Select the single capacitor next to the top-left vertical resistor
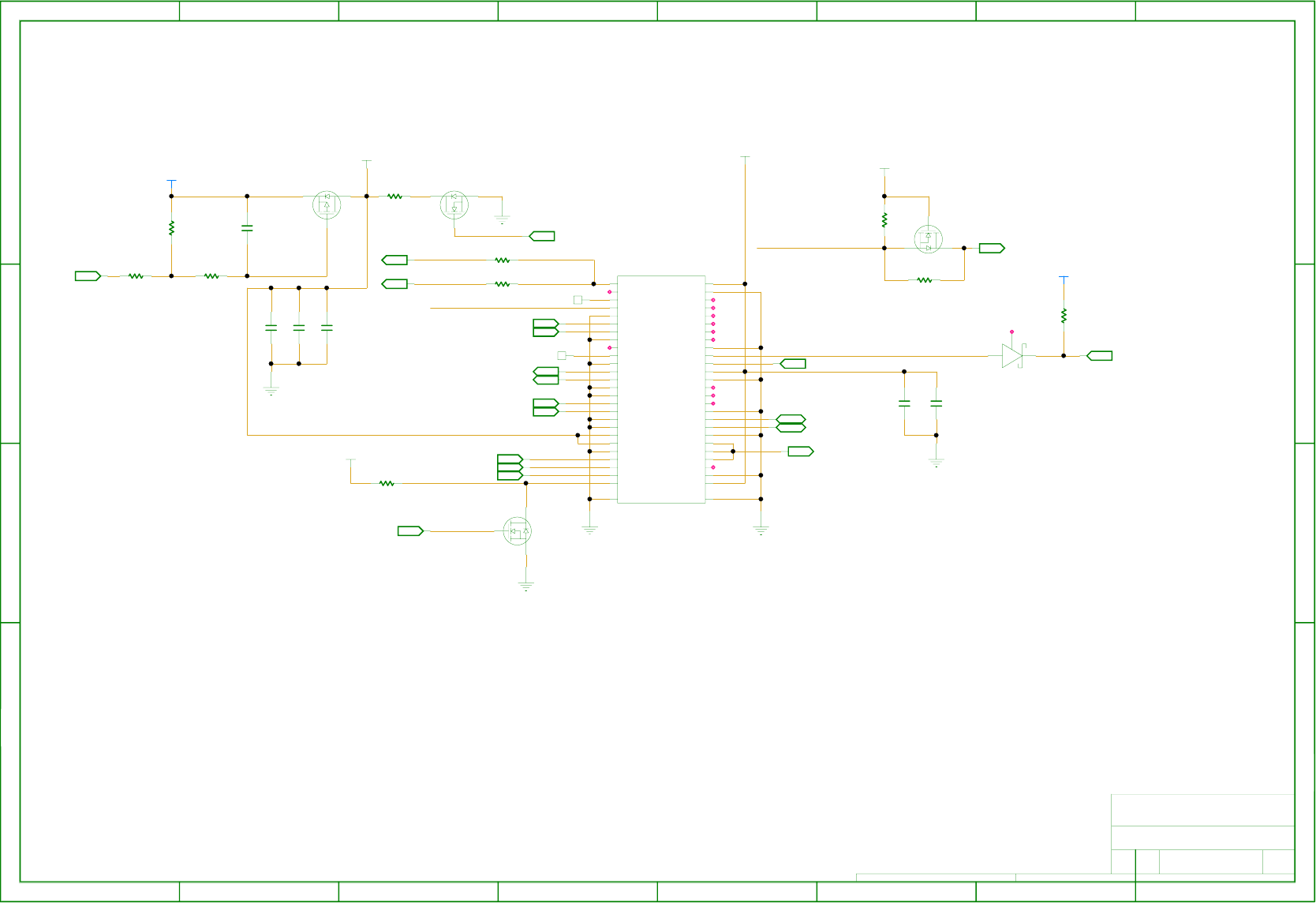1316x903 pixels. pos(247,228)
